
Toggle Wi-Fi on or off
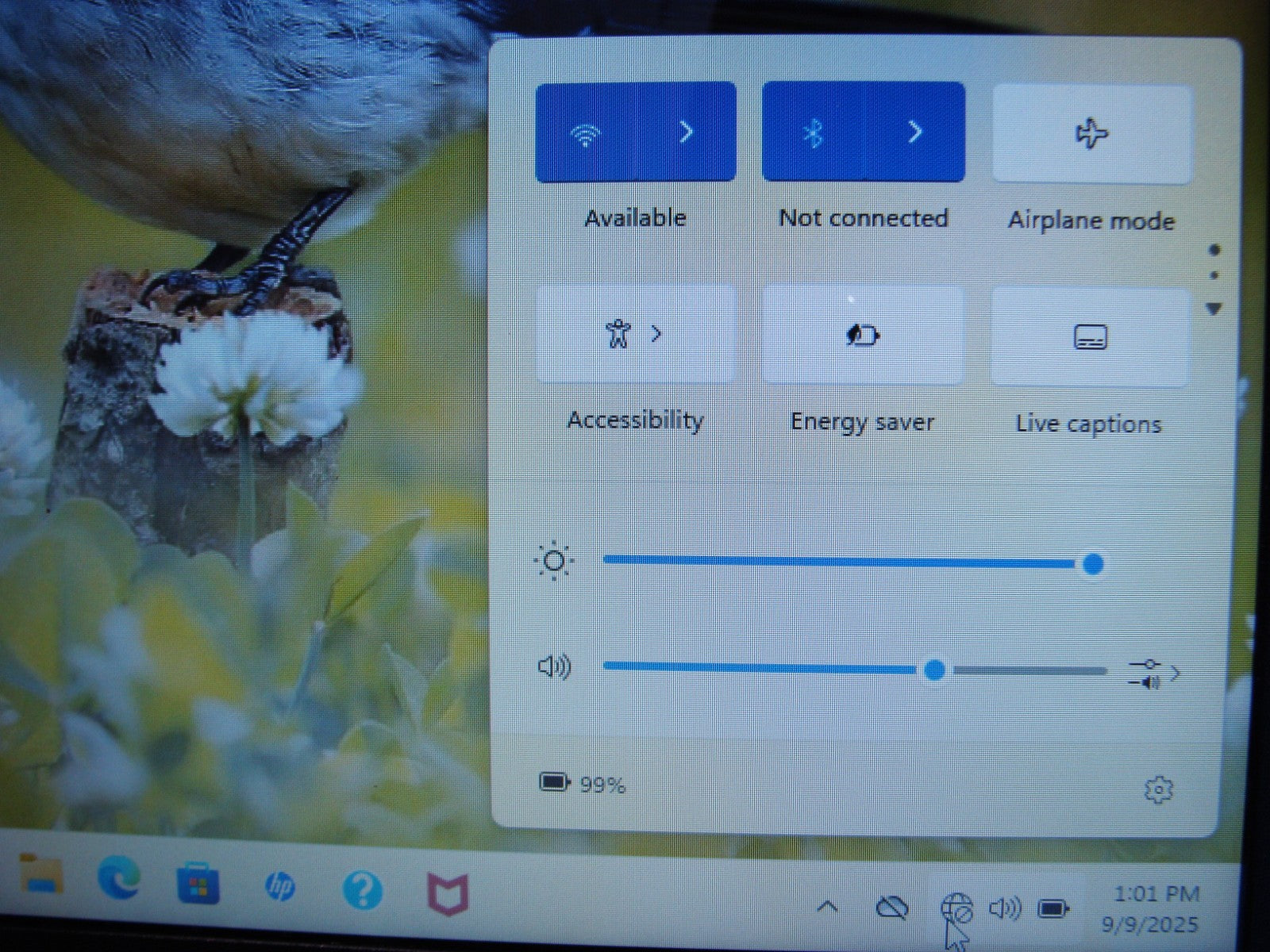coord(586,133)
